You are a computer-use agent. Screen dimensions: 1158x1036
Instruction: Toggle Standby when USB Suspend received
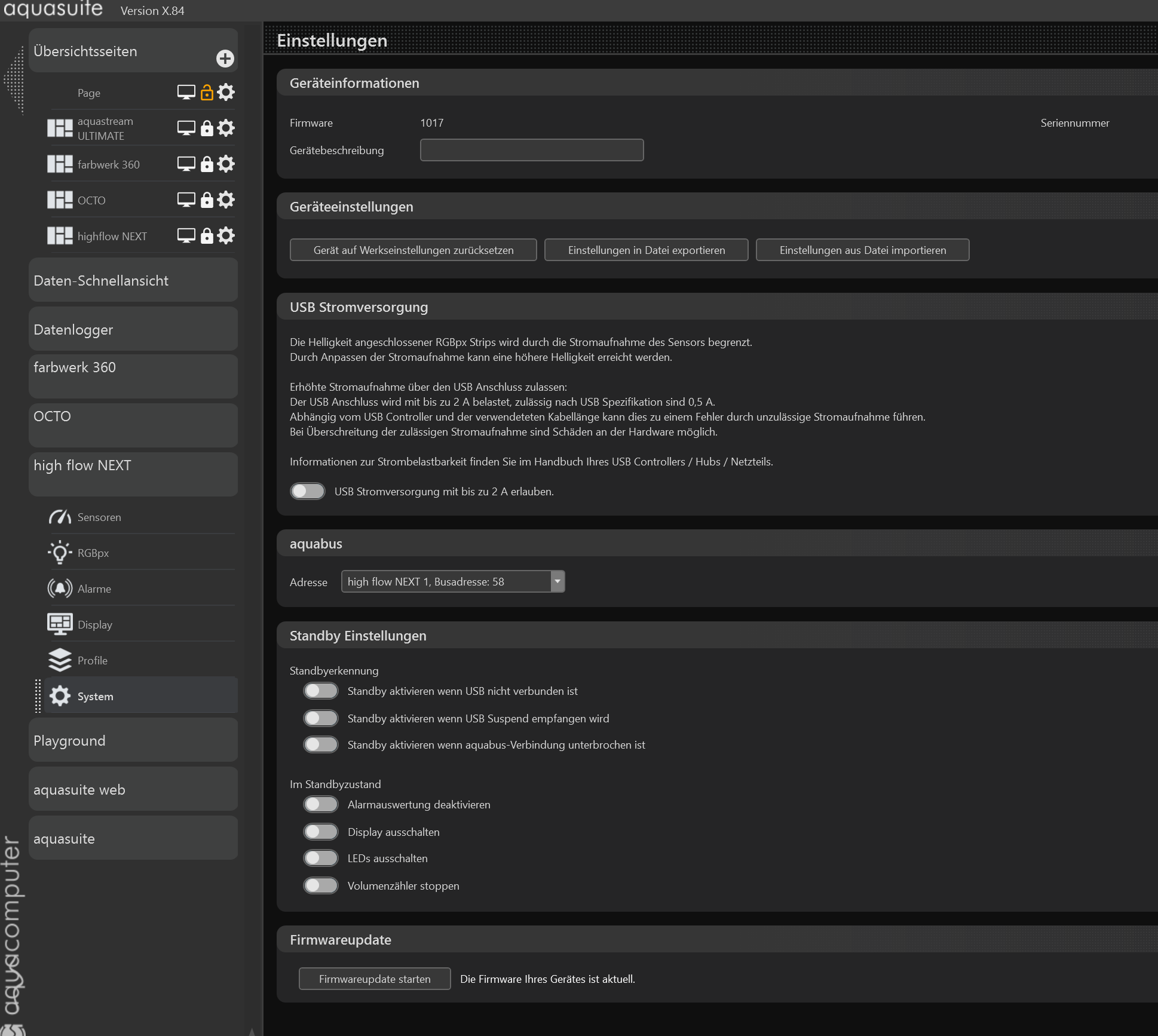(321, 718)
